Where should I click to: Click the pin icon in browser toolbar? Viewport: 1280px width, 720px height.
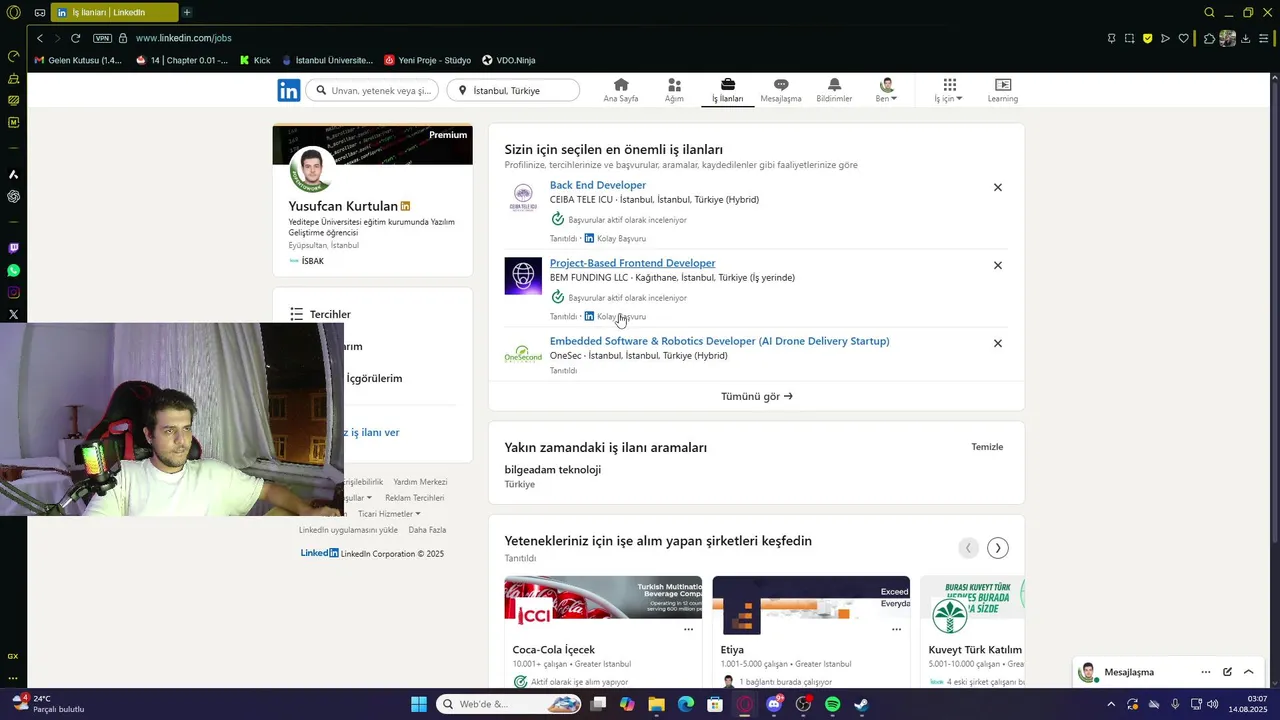click(1111, 38)
